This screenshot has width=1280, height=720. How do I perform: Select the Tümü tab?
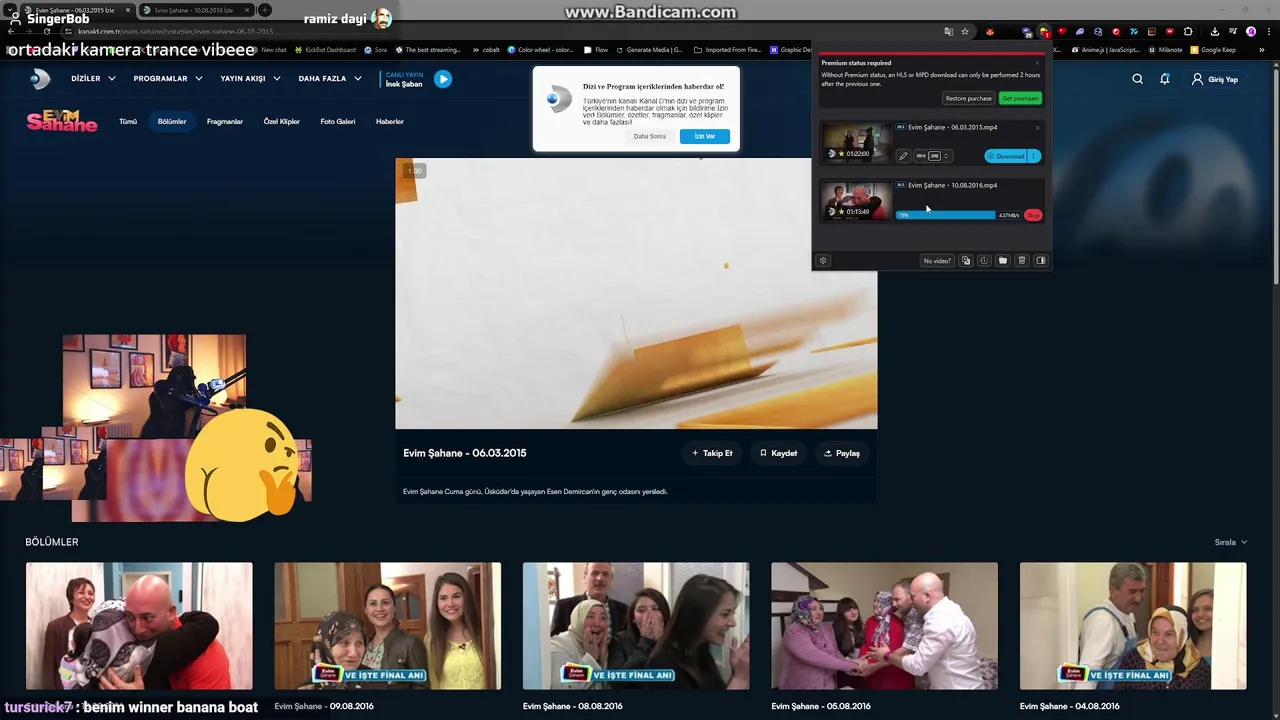tap(128, 122)
